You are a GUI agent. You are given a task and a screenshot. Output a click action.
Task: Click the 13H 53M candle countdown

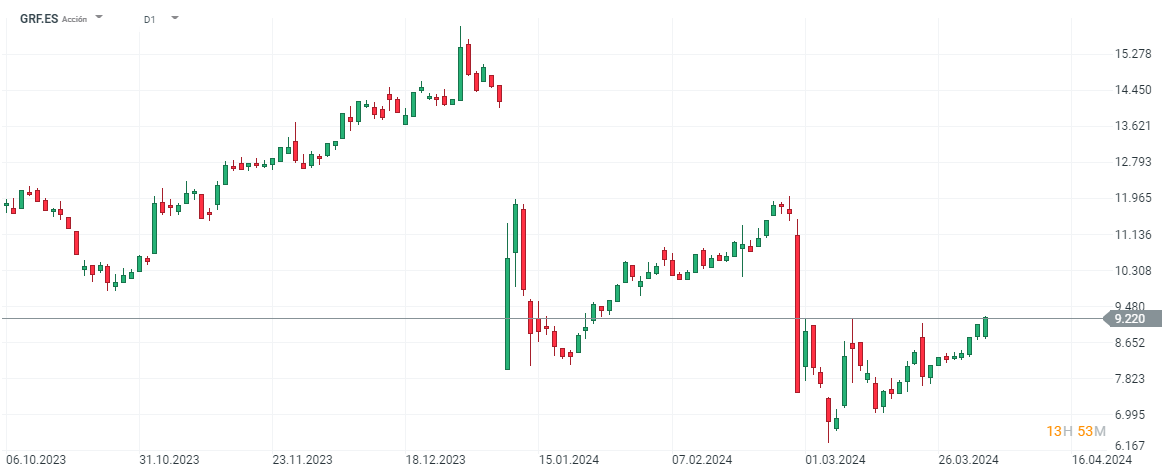[x=1075, y=431]
